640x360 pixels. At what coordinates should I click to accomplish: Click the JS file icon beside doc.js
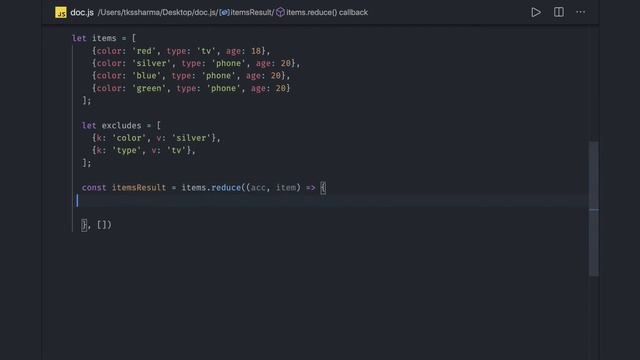tap(61, 12)
